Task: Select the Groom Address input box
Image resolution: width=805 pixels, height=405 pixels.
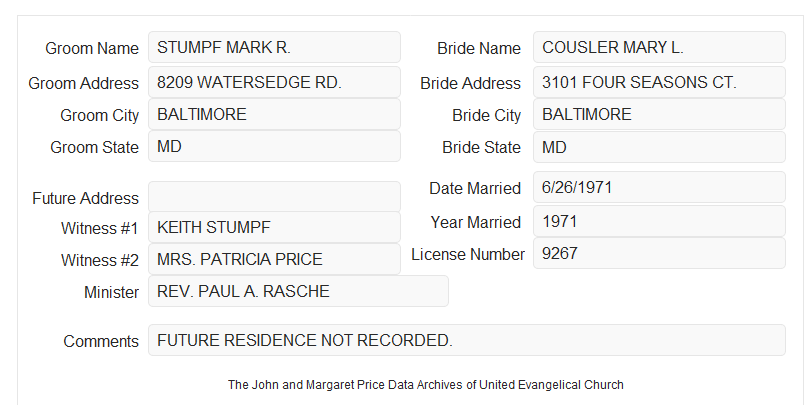Action: click(274, 82)
